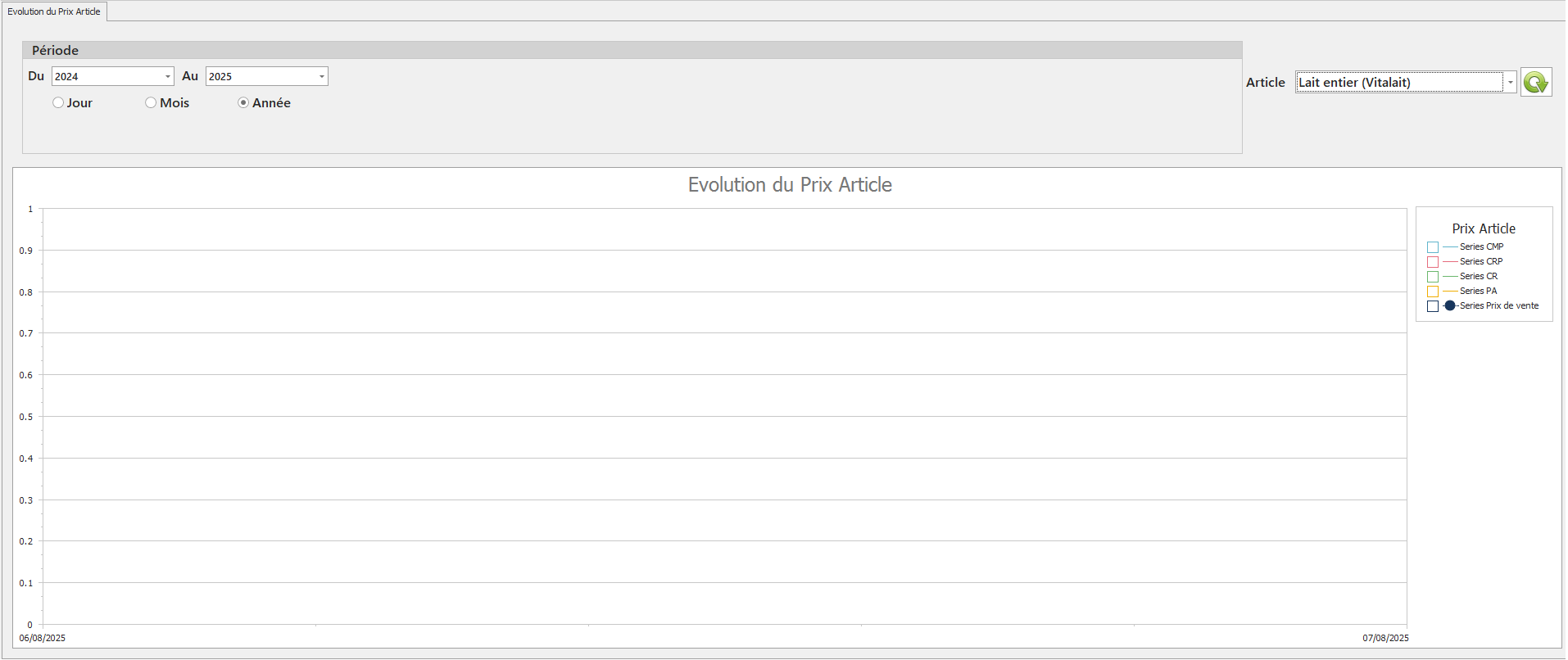The width and height of the screenshot is (1568, 660).
Task: Expand the Article selection dropdown arrow
Action: click(x=1510, y=83)
